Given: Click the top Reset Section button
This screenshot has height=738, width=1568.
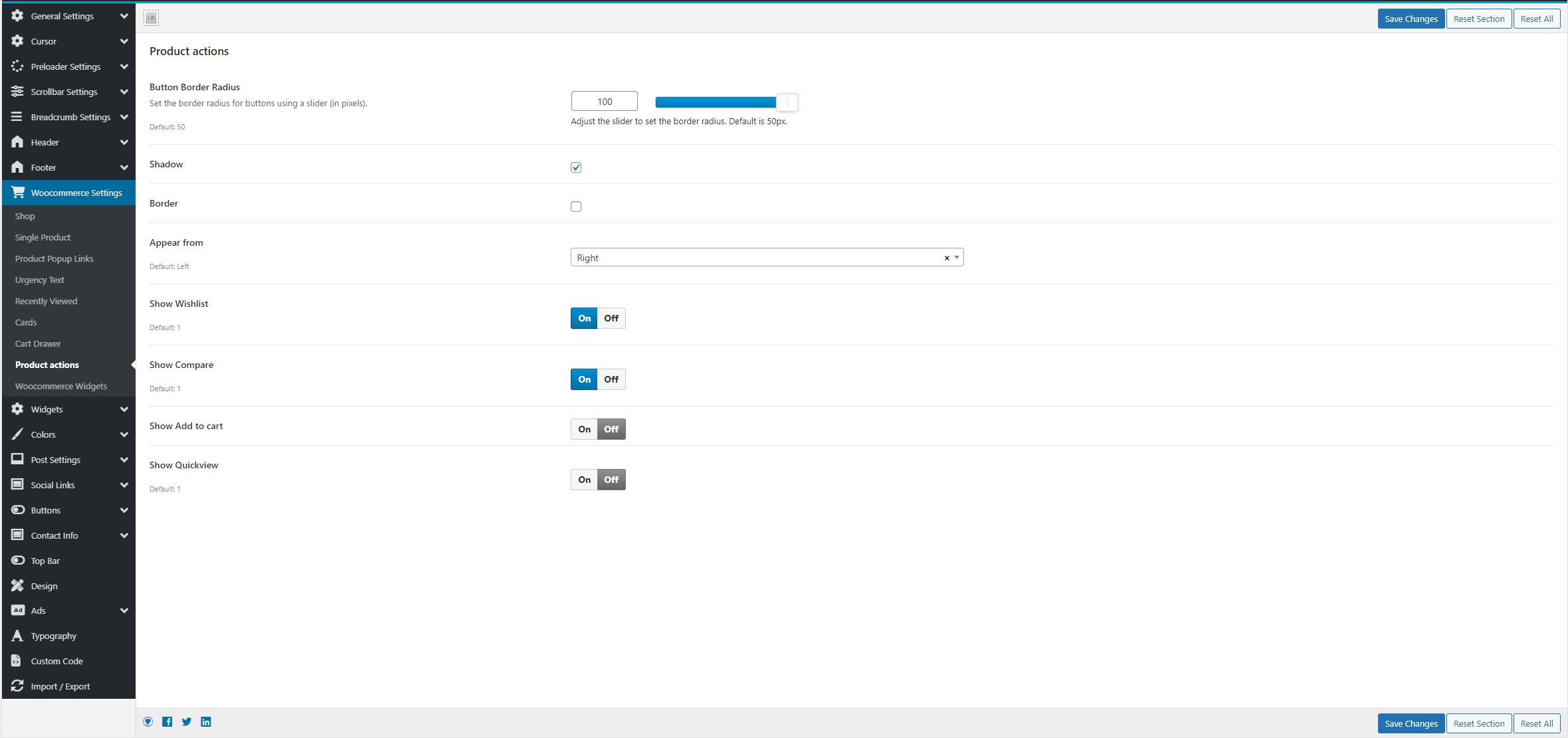Looking at the screenshot, I should tap(1478, 19).
